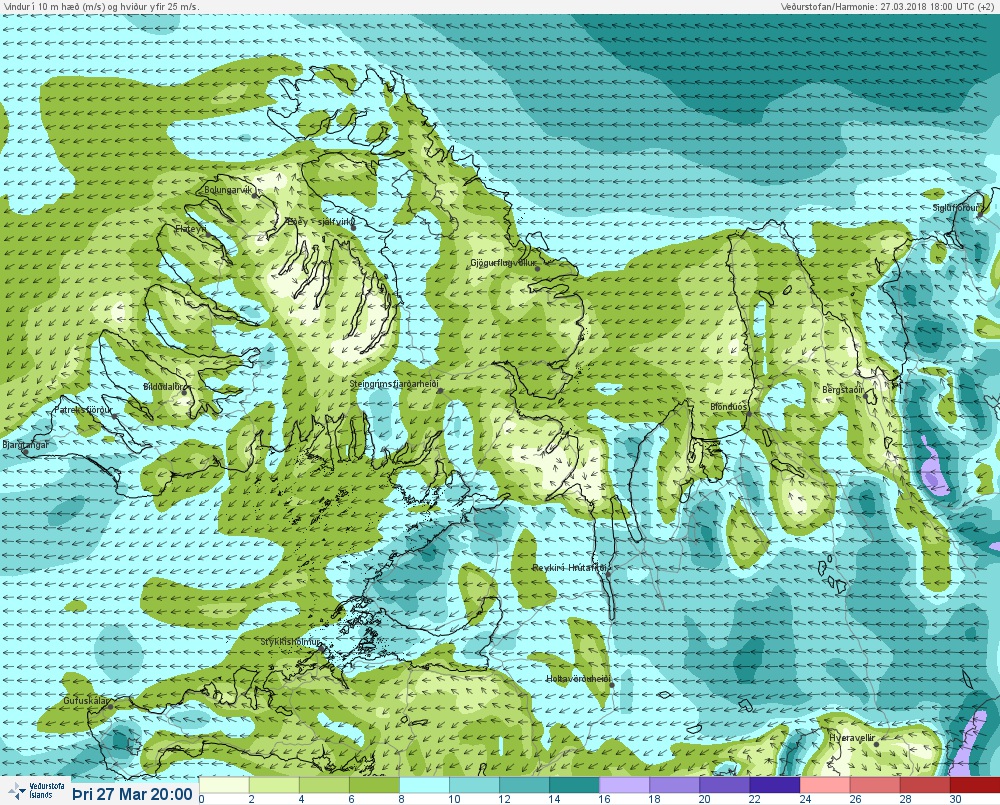Select the 18–20 m/s purple legend swatch

(674, 784)
